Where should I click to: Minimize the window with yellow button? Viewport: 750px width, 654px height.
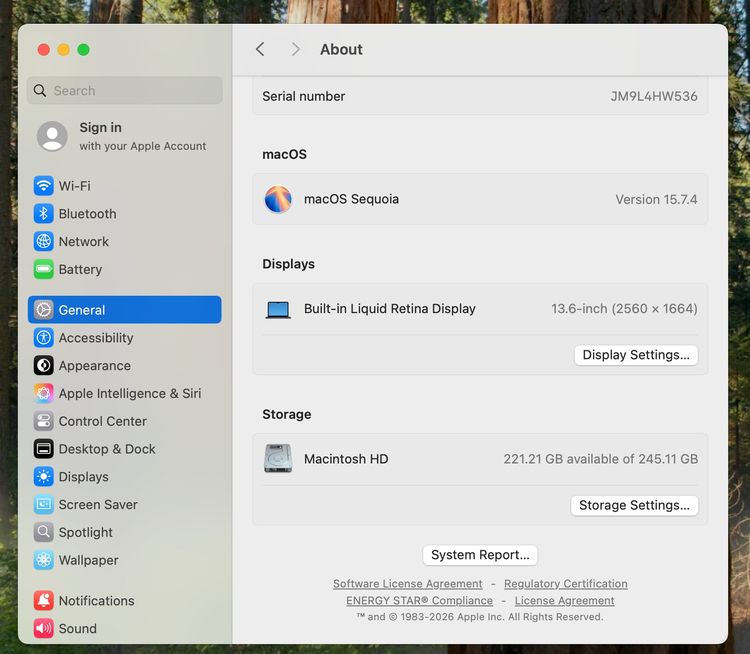(64, 50)
